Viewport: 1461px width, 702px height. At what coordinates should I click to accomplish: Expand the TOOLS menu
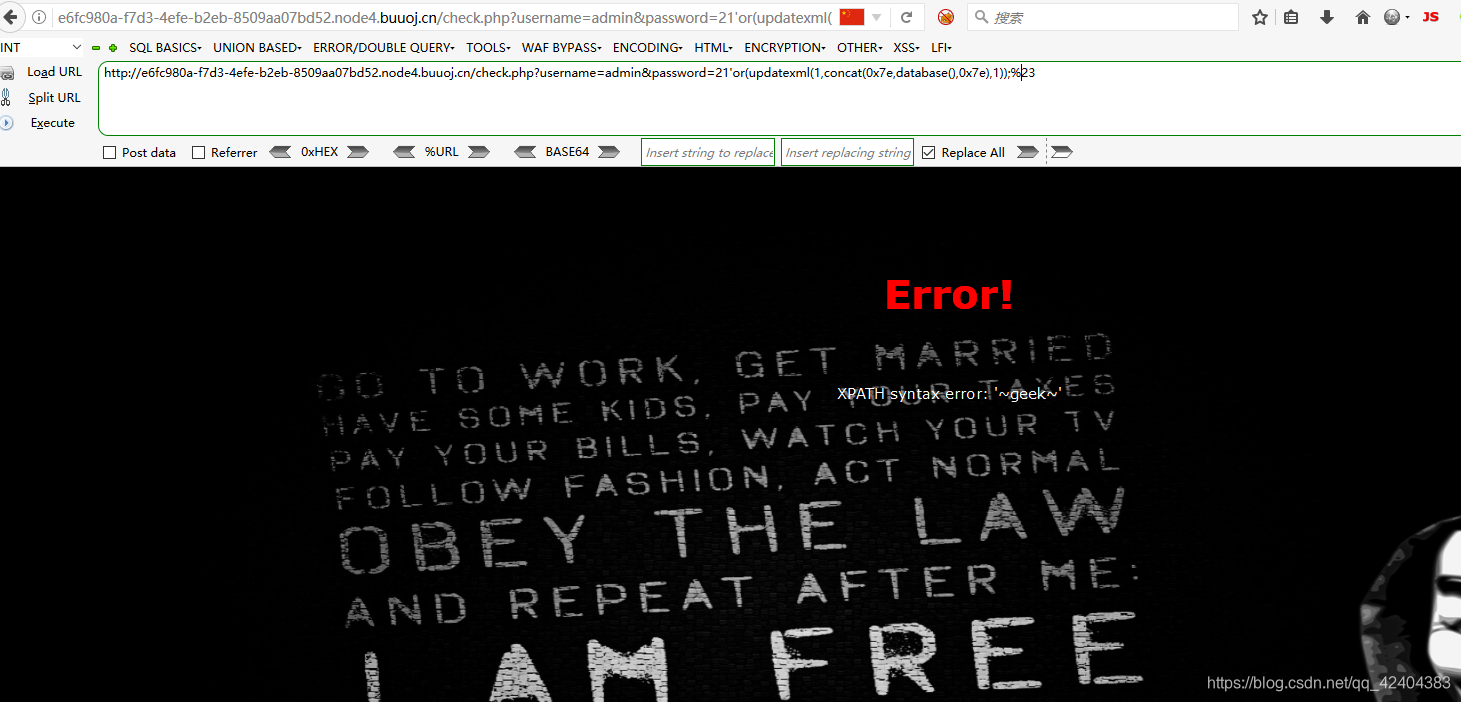tap(488, 48)
